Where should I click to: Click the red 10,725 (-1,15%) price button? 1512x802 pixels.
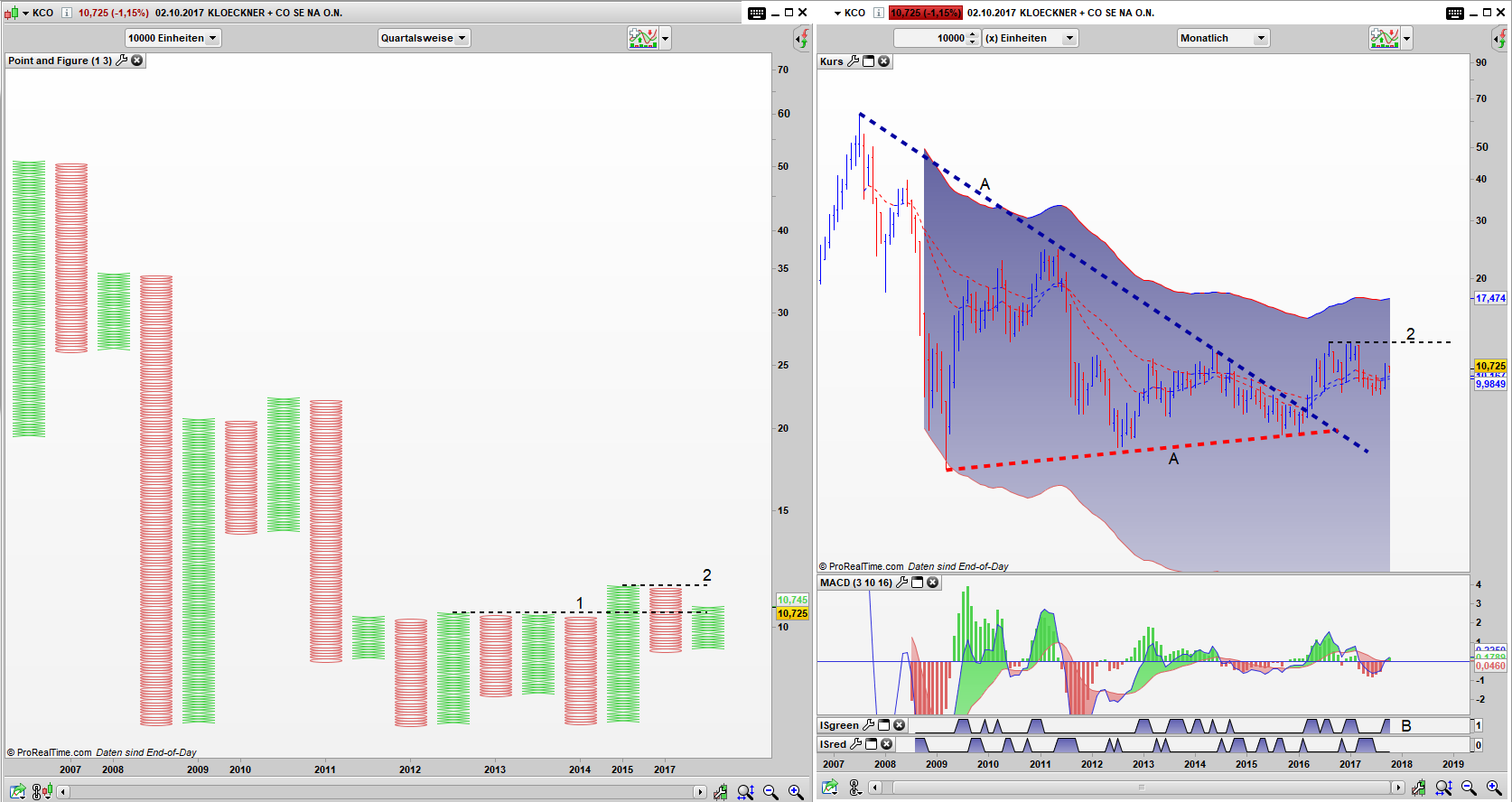tap(925, 13)
